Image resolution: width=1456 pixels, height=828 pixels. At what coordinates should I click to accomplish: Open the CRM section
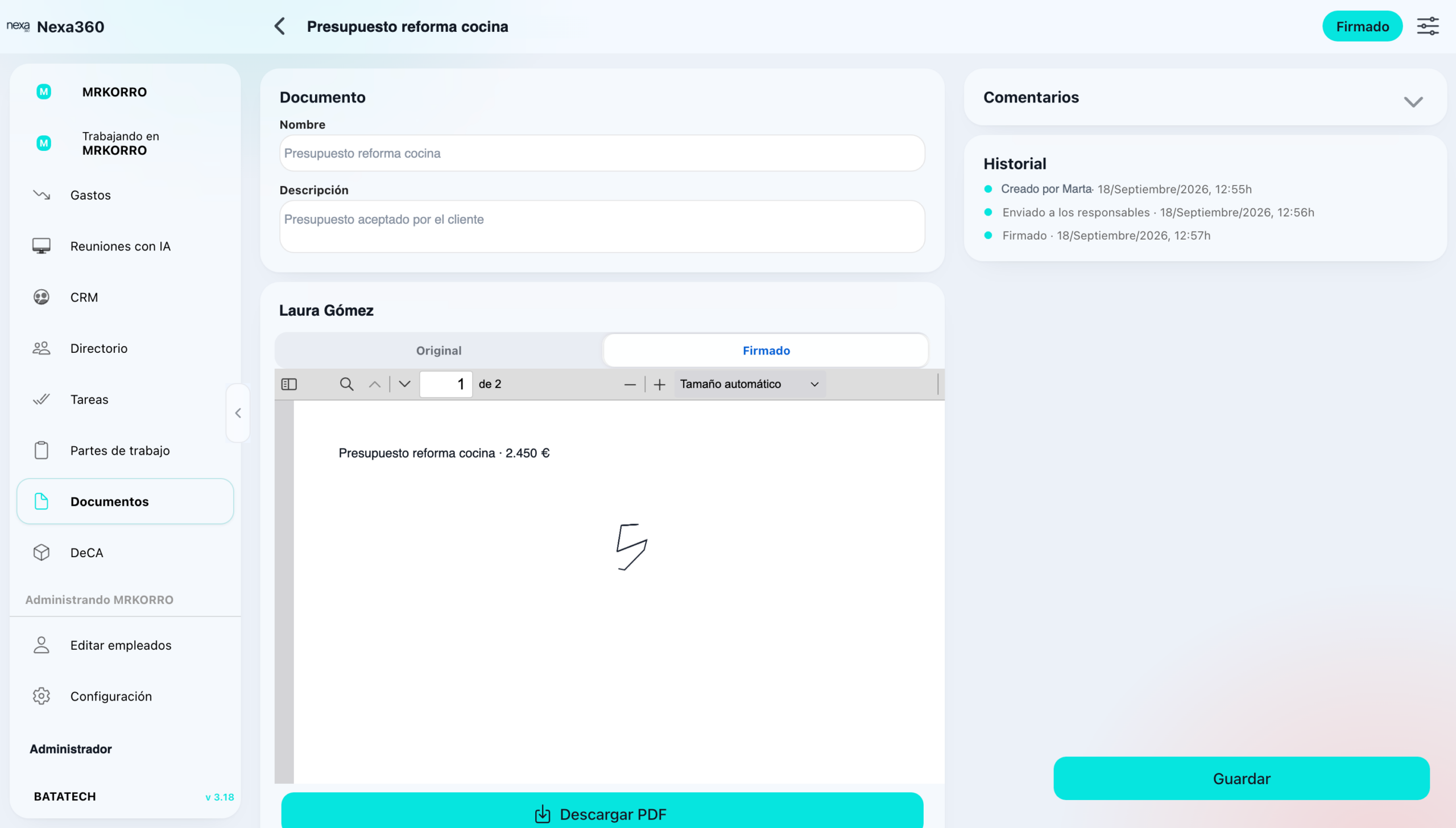point(125,297)
